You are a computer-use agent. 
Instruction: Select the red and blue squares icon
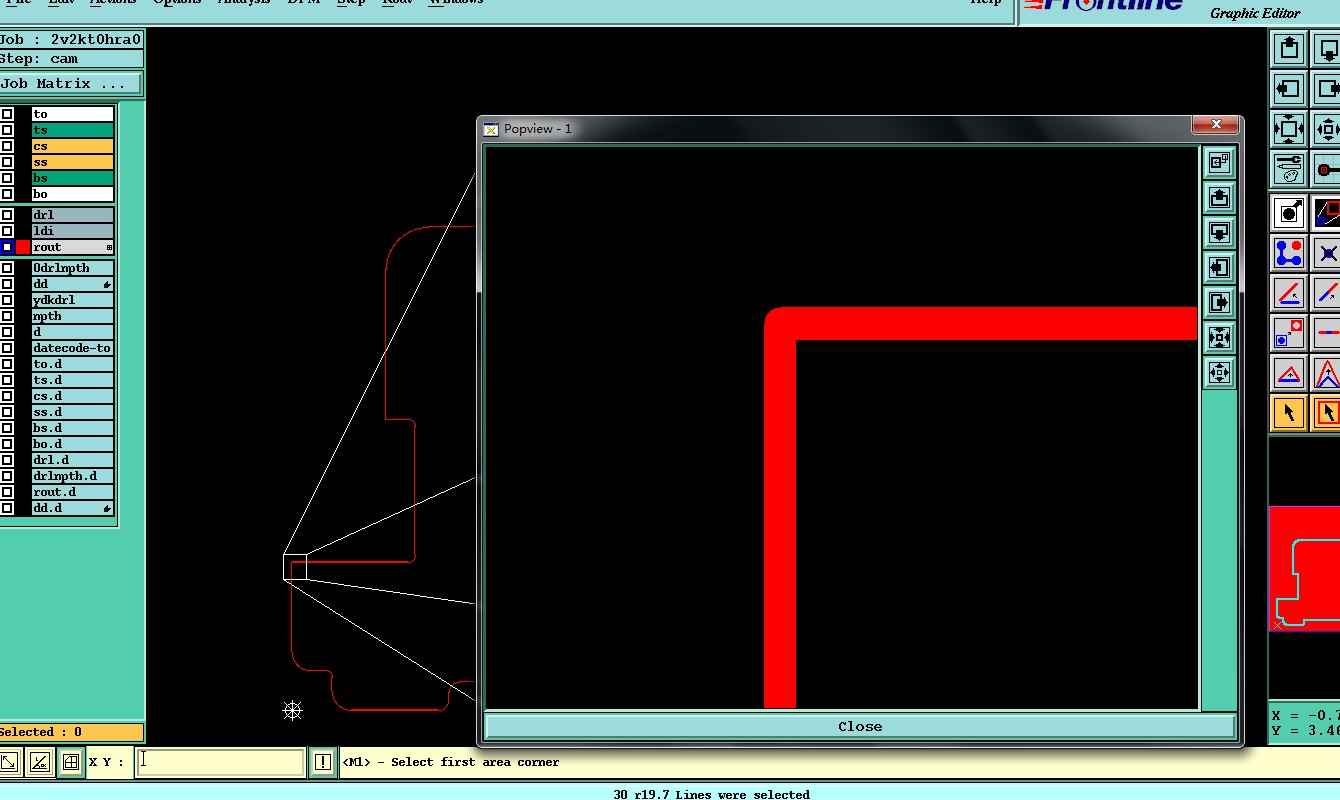[1289, 332]
